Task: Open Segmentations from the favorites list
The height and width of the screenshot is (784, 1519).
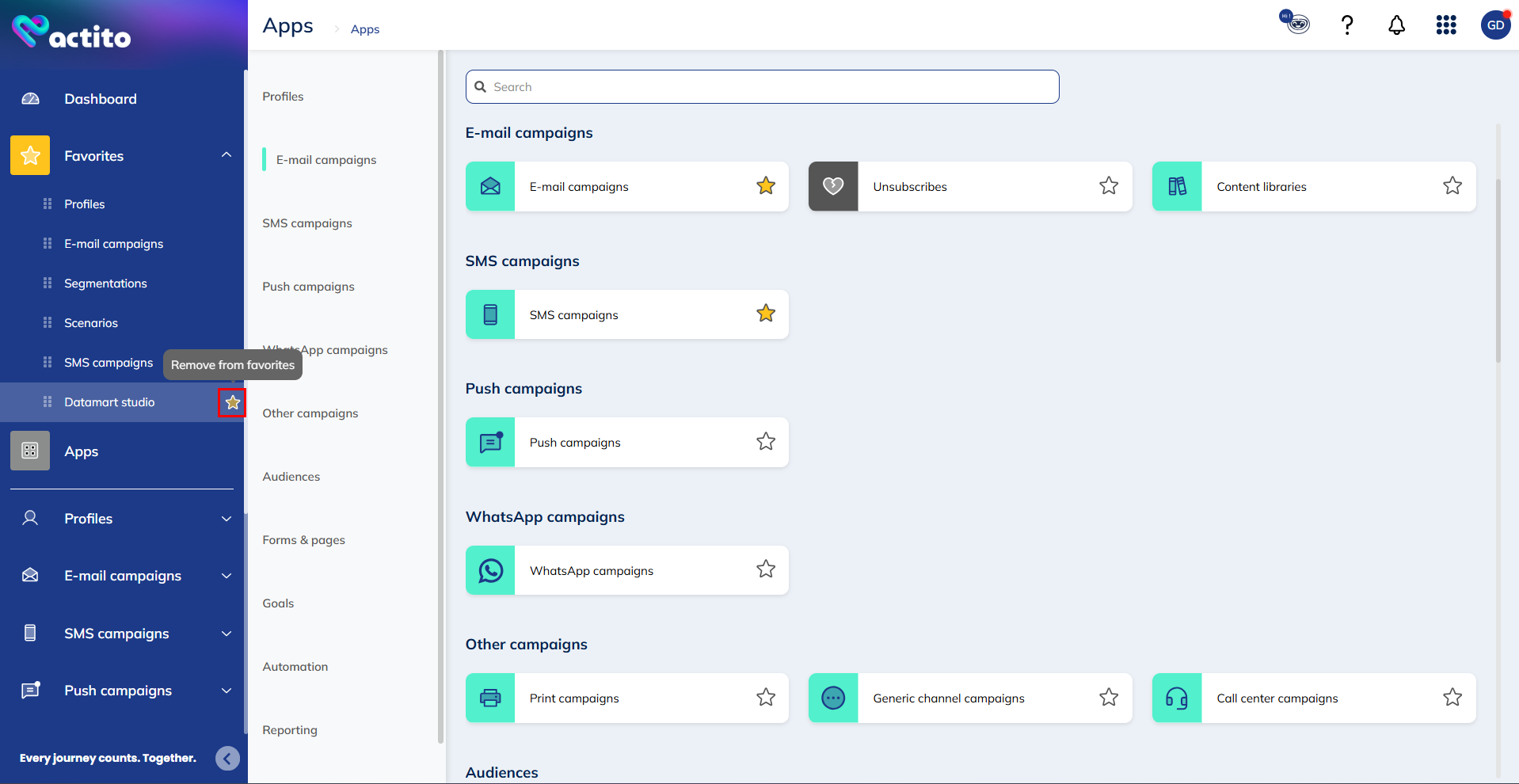Action: point(105,284)
